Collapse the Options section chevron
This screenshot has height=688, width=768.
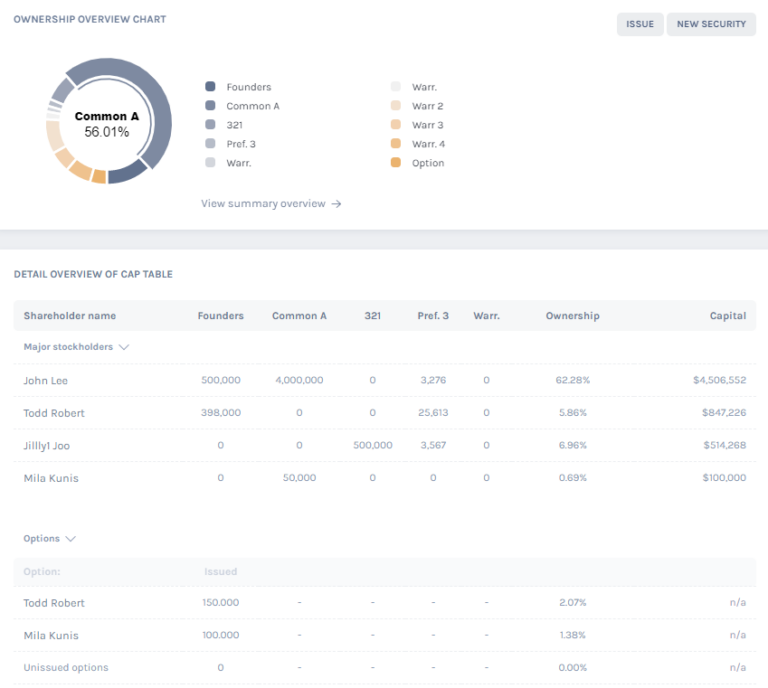70,539
